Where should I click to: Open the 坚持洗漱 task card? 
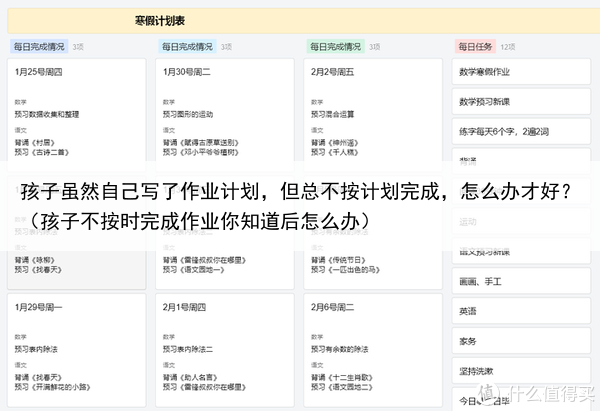(519, 369)
